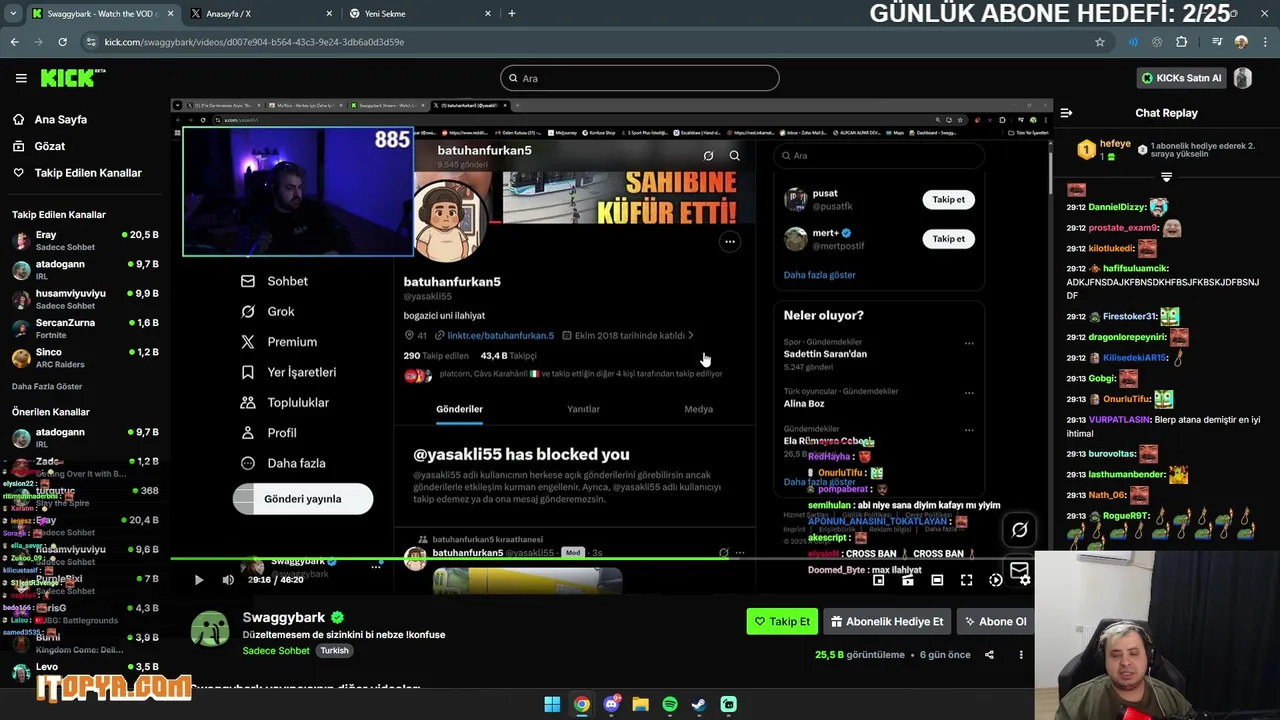Open the Kick app taskbar icon
Screen dimensions: 1280x720
pyautogui.click(x=729, y=704)
